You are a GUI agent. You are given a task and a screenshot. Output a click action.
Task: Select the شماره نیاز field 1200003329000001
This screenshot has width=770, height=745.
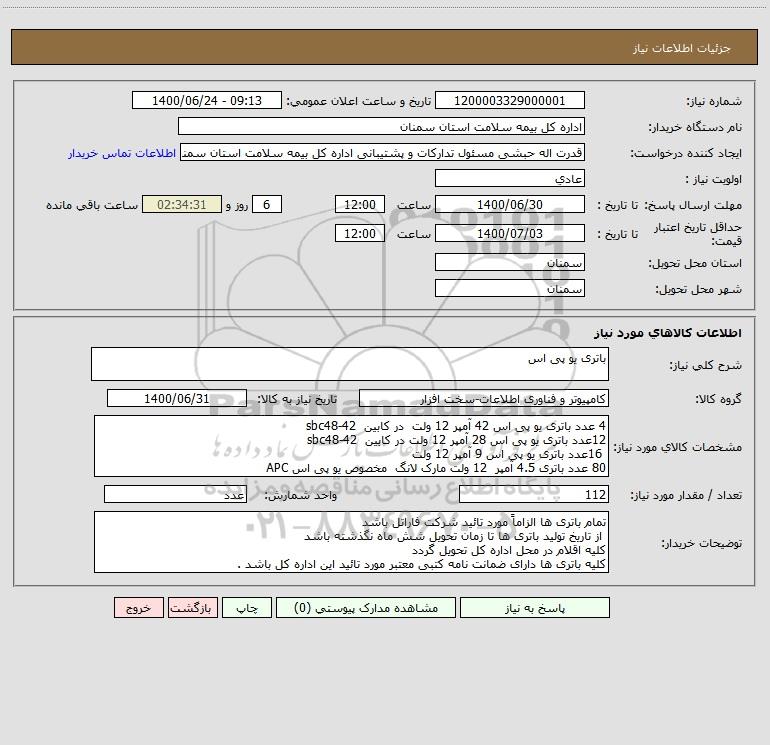[x=510, y=101]
